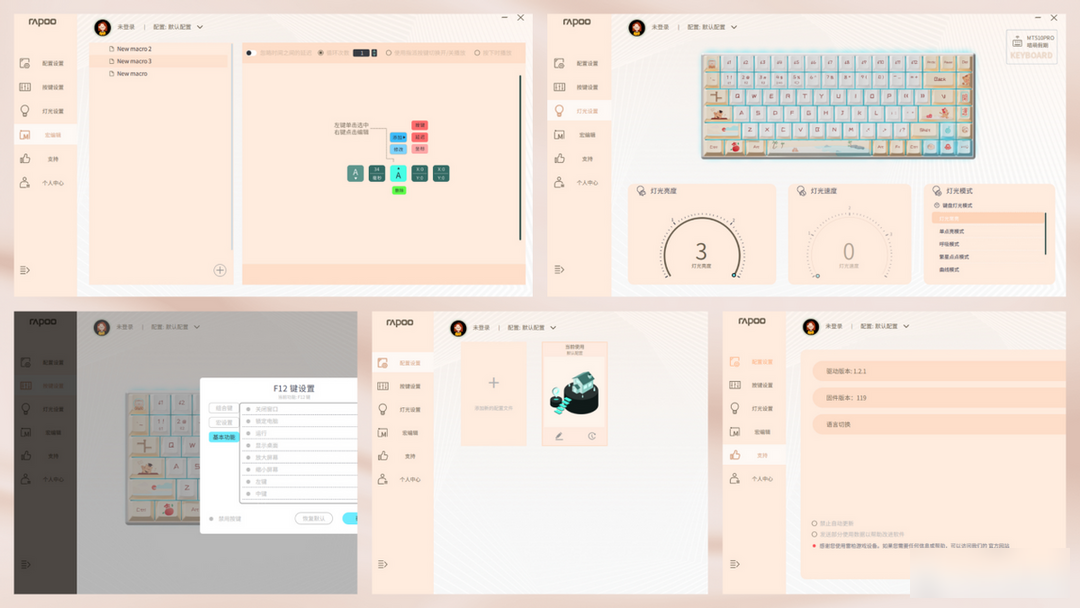Image resolution: width=1080 pixels, height=608 pixels.
Task: Toggle the delay switch in the macro toolbar
Action: pos(251,53)
